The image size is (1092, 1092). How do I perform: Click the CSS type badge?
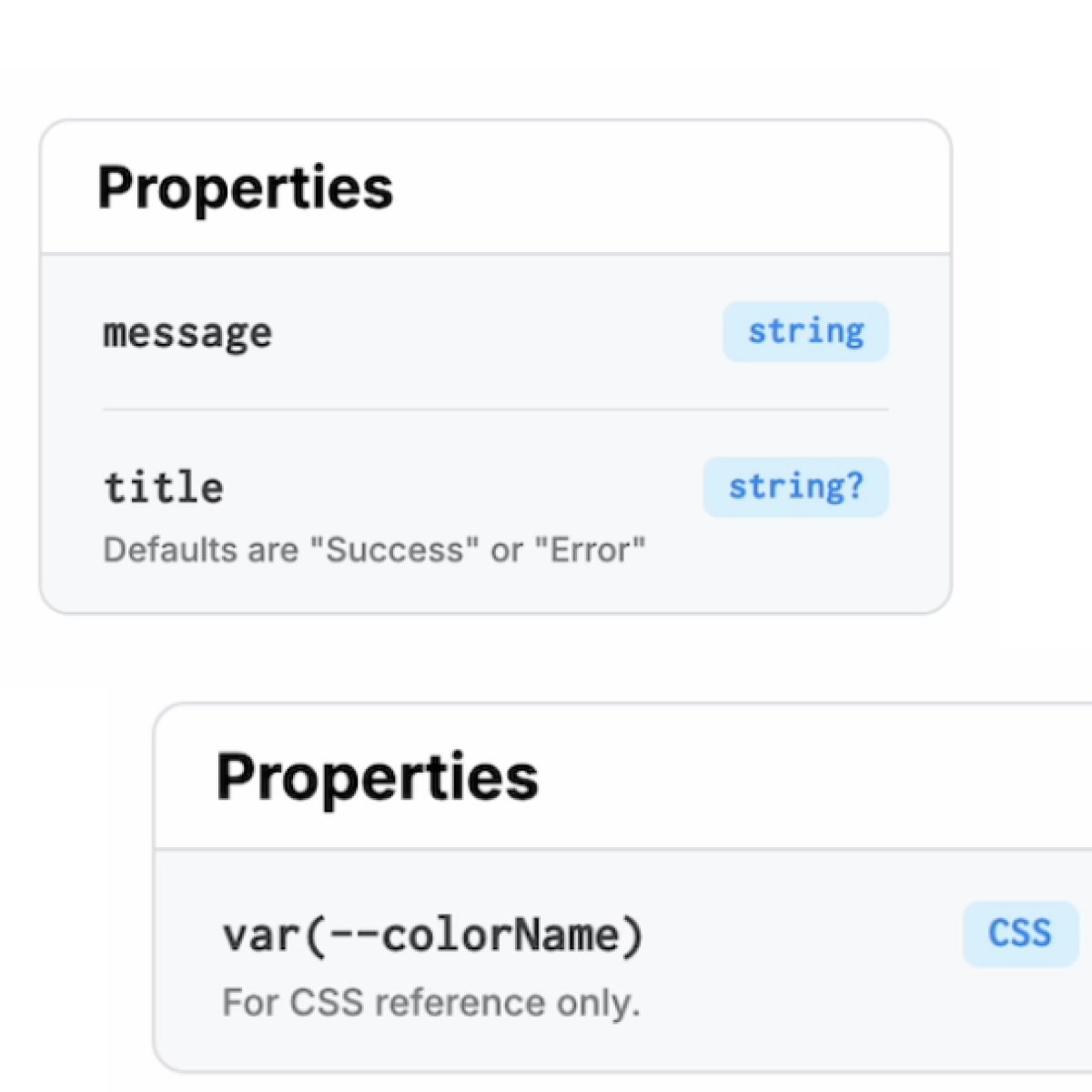point(1020,934)
